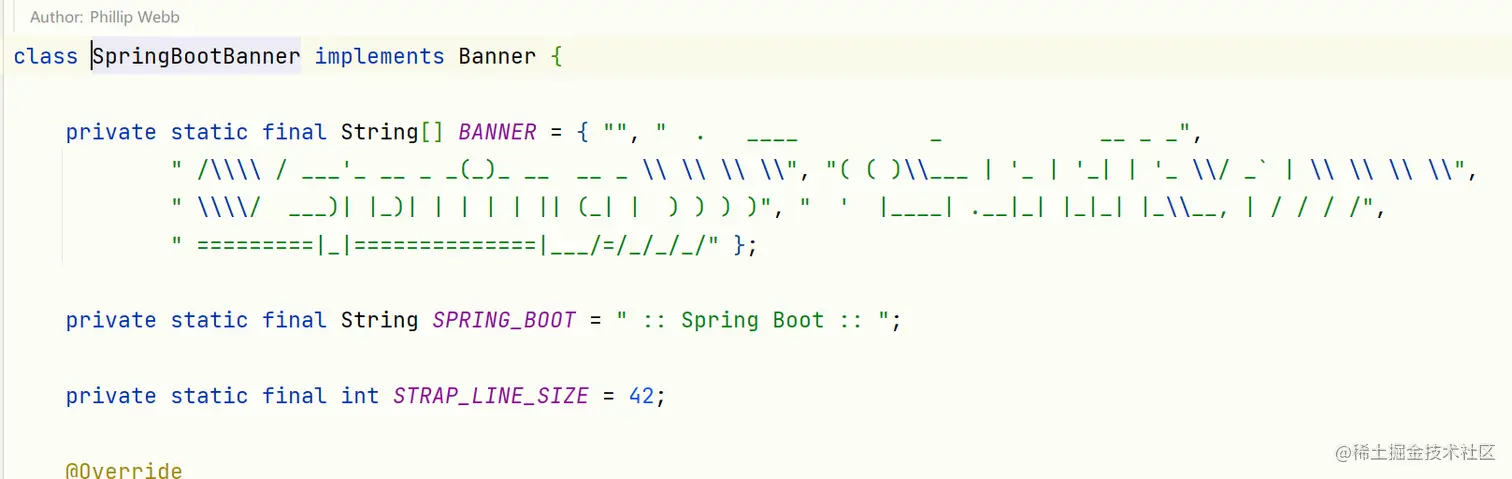The width and height of the screenshot is (1512, 479).
Task: Click the STRAP_LINE_SIZE constant name
Action: (490, 396)
